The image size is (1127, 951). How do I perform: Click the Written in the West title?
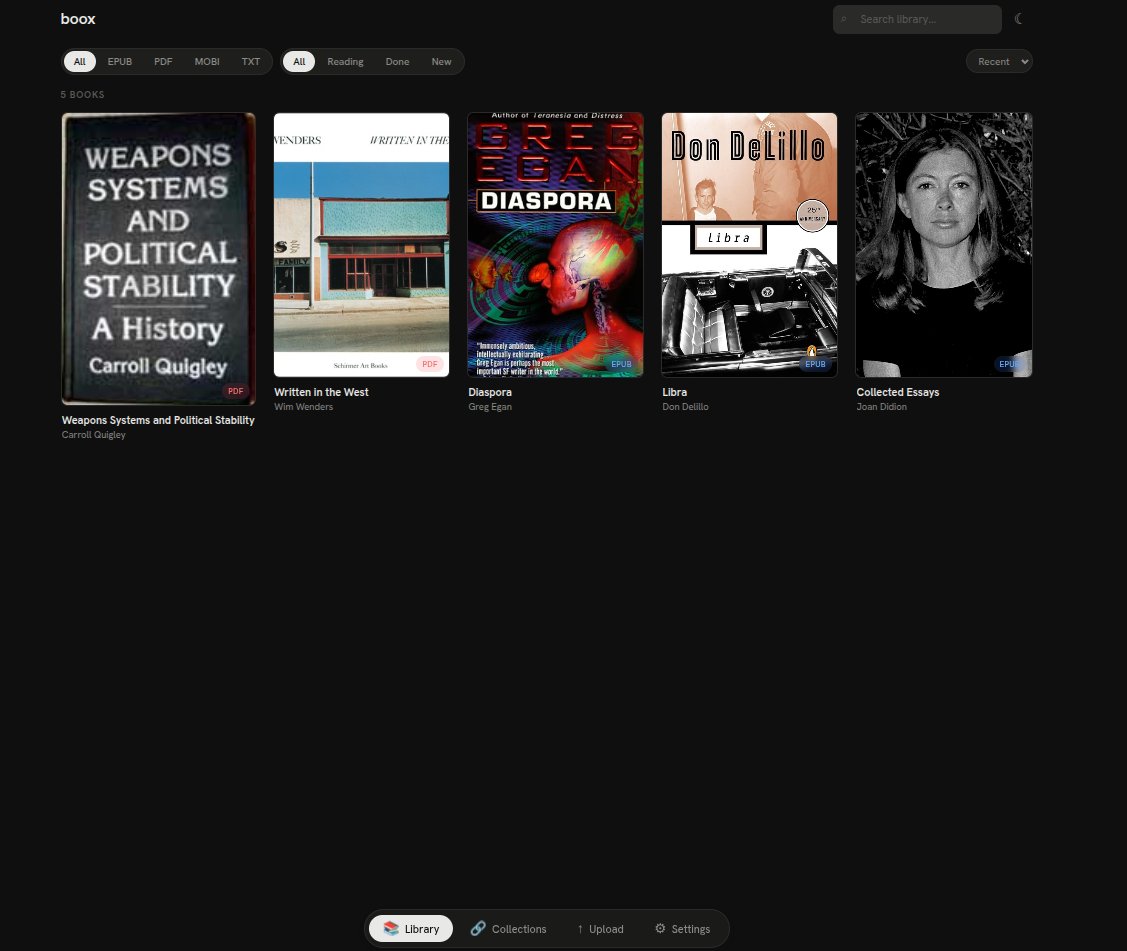[321, 392]
